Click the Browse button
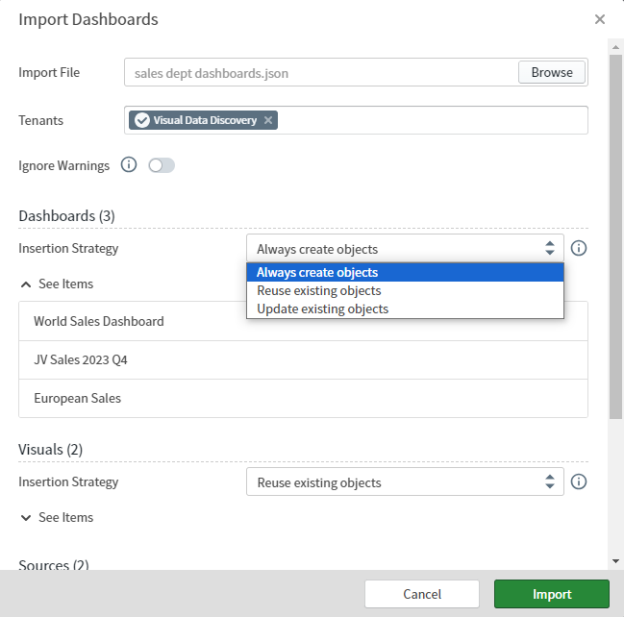Image resolution: width=624 pixels, height=617 pixels. pyautogui.click(x=551, y=73)
